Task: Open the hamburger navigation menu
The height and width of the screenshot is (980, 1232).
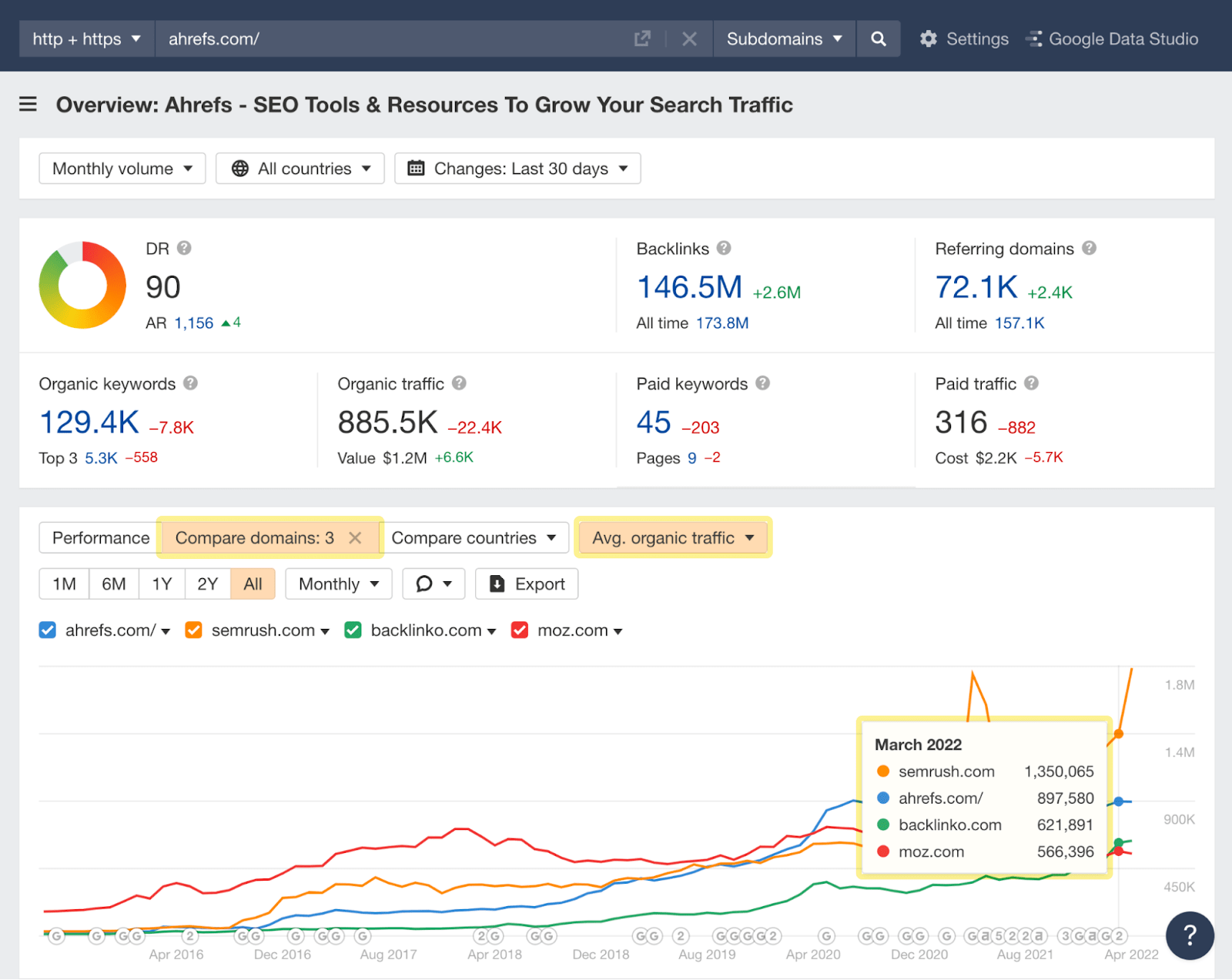Action: pyautogui.click(x=28, y=105)
